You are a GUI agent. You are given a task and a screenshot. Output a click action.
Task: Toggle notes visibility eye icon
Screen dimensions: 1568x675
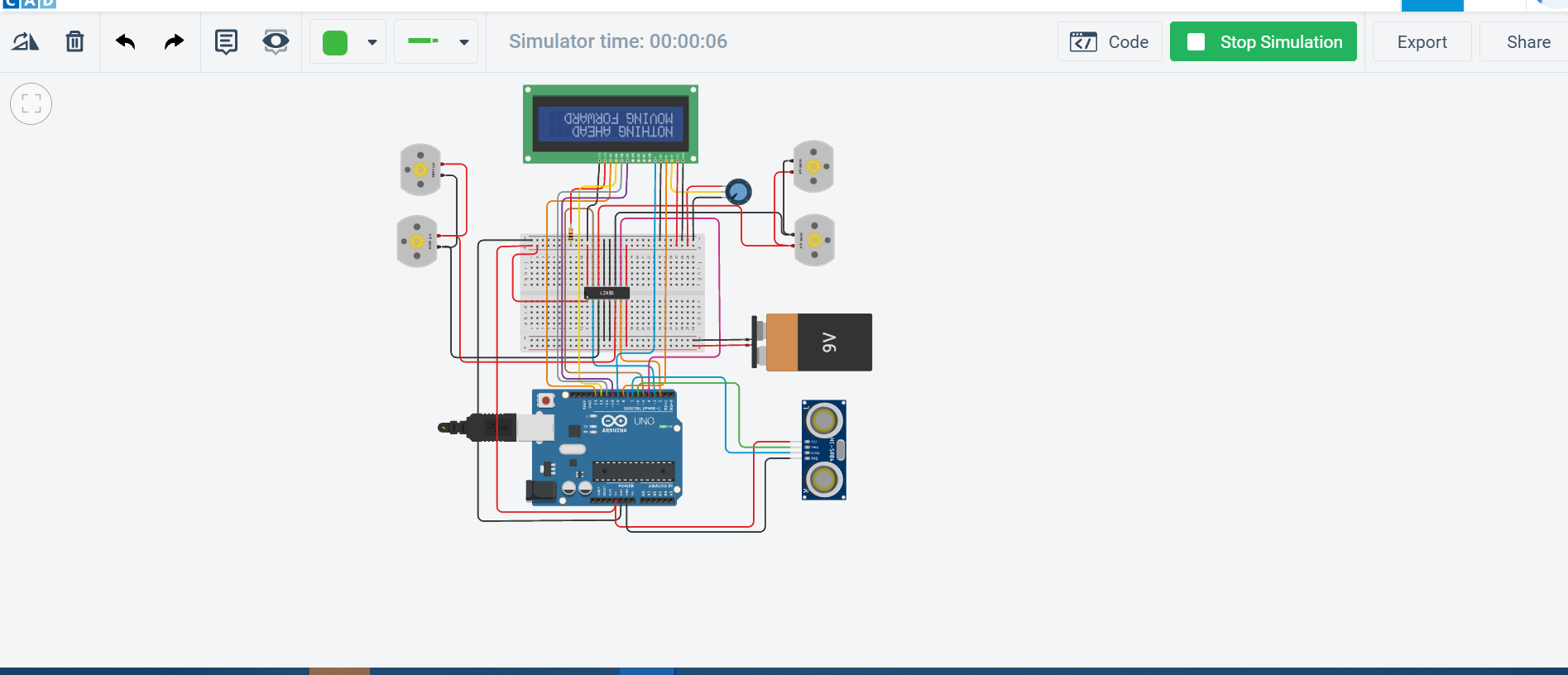pos(276,41)
